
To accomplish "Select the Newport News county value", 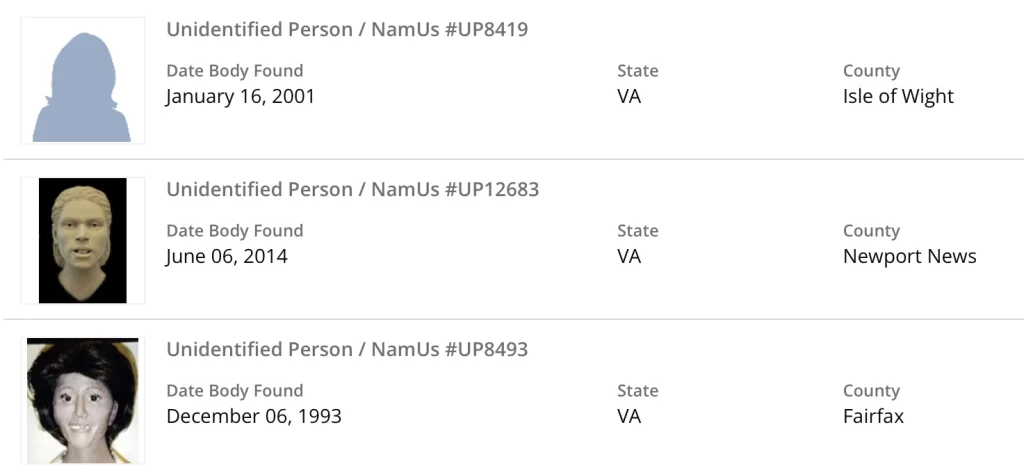I will 909,257.
